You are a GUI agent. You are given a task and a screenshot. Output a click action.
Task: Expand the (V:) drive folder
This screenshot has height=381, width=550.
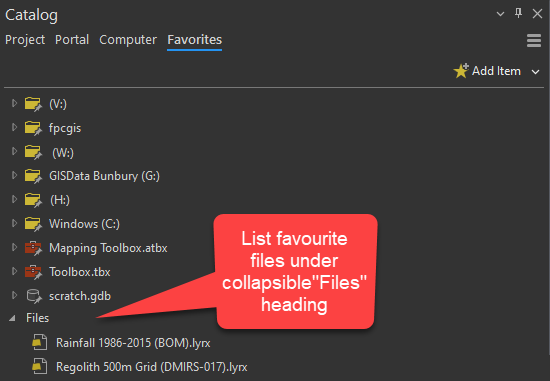click(x=14, y=103)
